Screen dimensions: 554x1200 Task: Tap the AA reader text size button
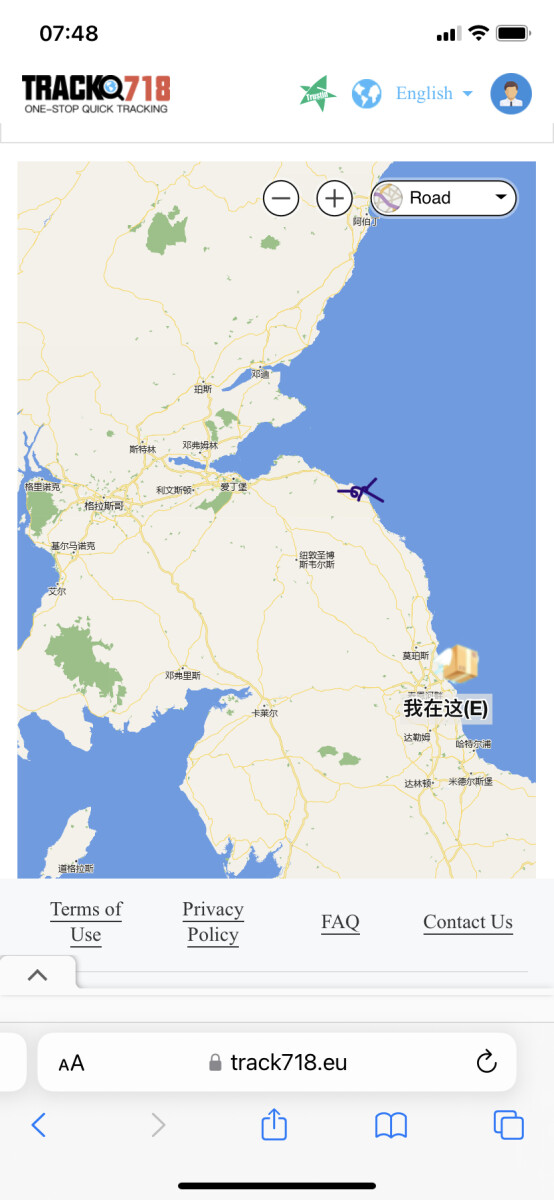click(x=71, y=1063)
